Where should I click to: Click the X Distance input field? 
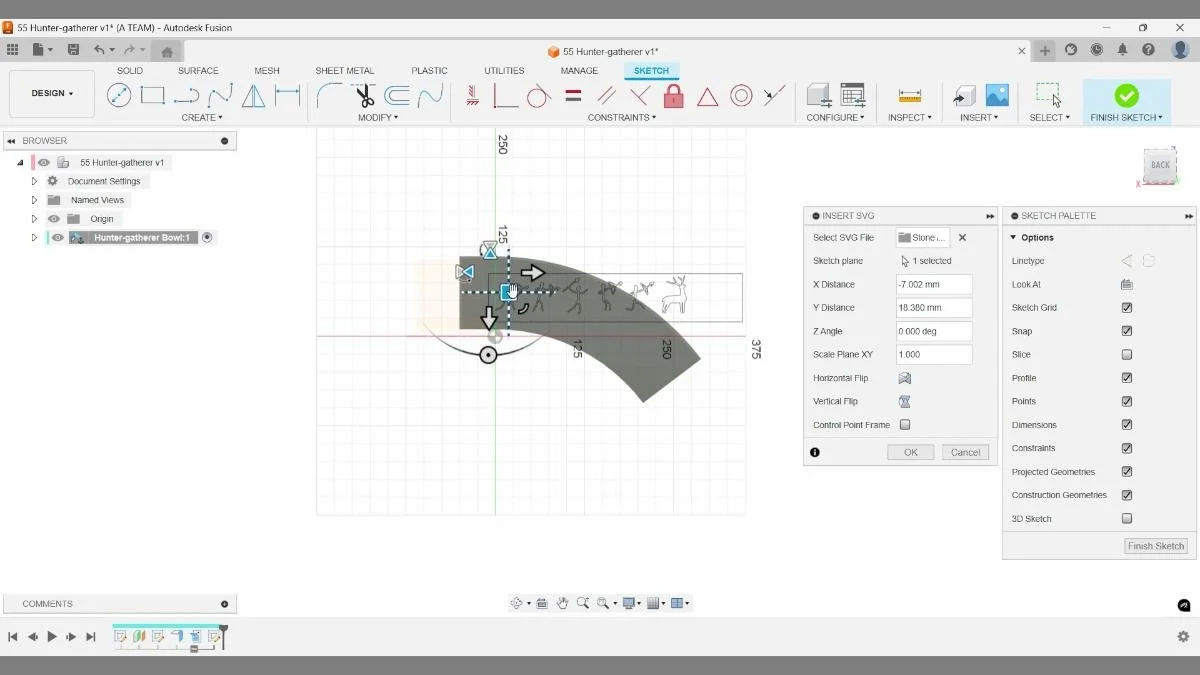[933, 284]
